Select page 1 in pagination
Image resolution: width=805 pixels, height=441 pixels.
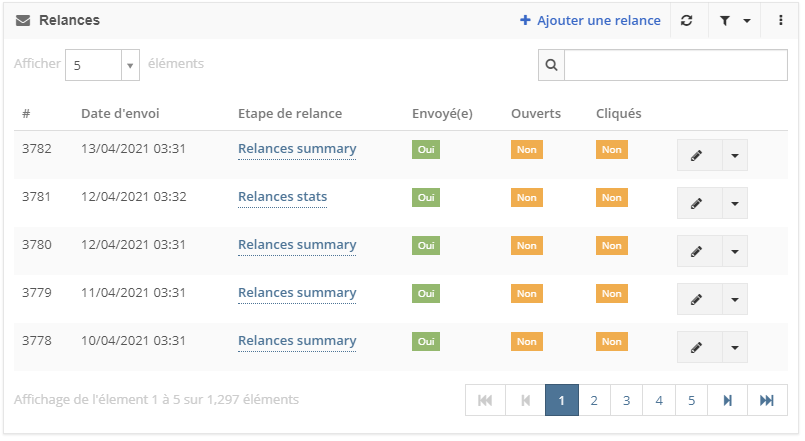coord(562,400)
